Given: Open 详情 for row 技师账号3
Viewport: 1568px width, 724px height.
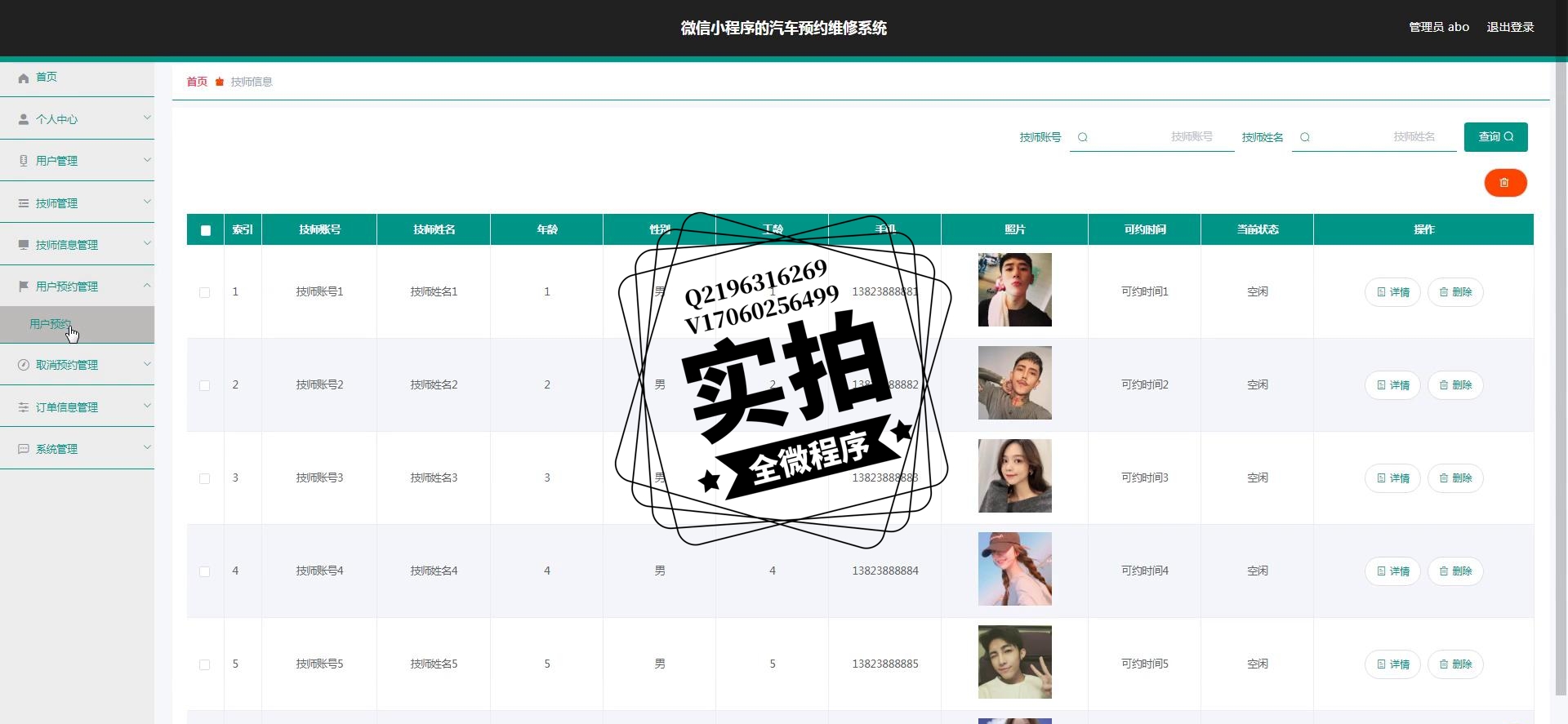Looking at the screenshot, I should [1392, 478].
